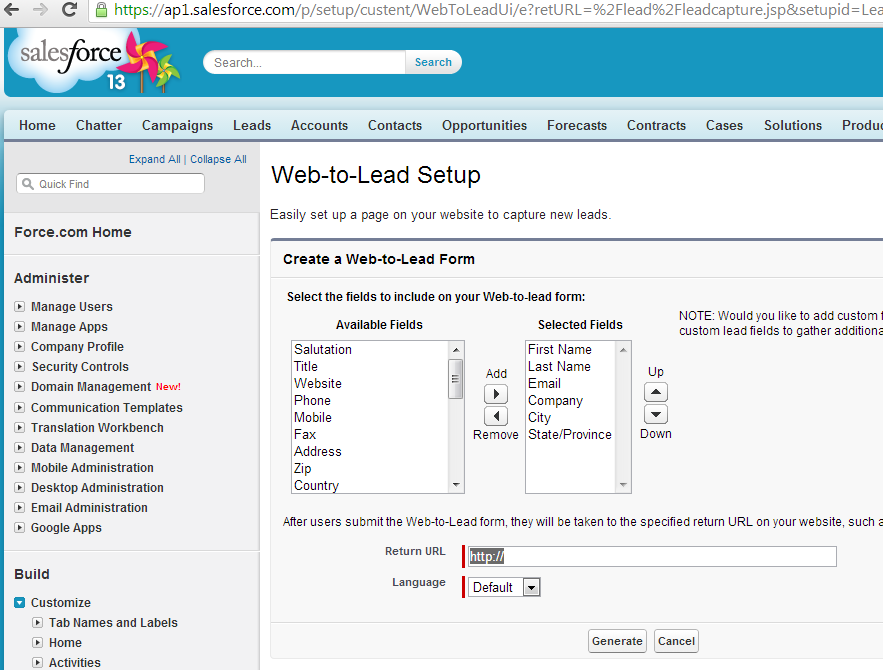The width and height of the screenshot is (883, 670).
Task: Click the Available Fields scrollbar thumb
Action: click(456, 379)
